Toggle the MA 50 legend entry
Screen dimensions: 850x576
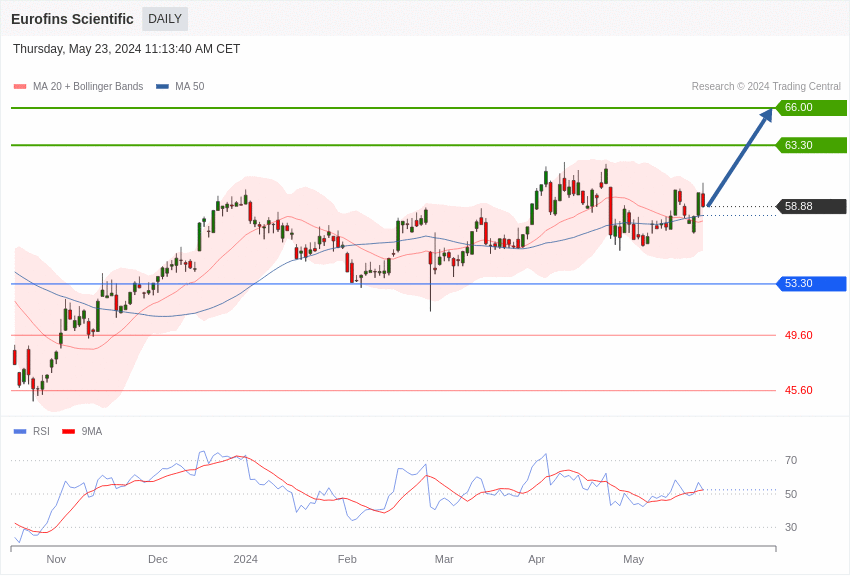pos(180,87)
